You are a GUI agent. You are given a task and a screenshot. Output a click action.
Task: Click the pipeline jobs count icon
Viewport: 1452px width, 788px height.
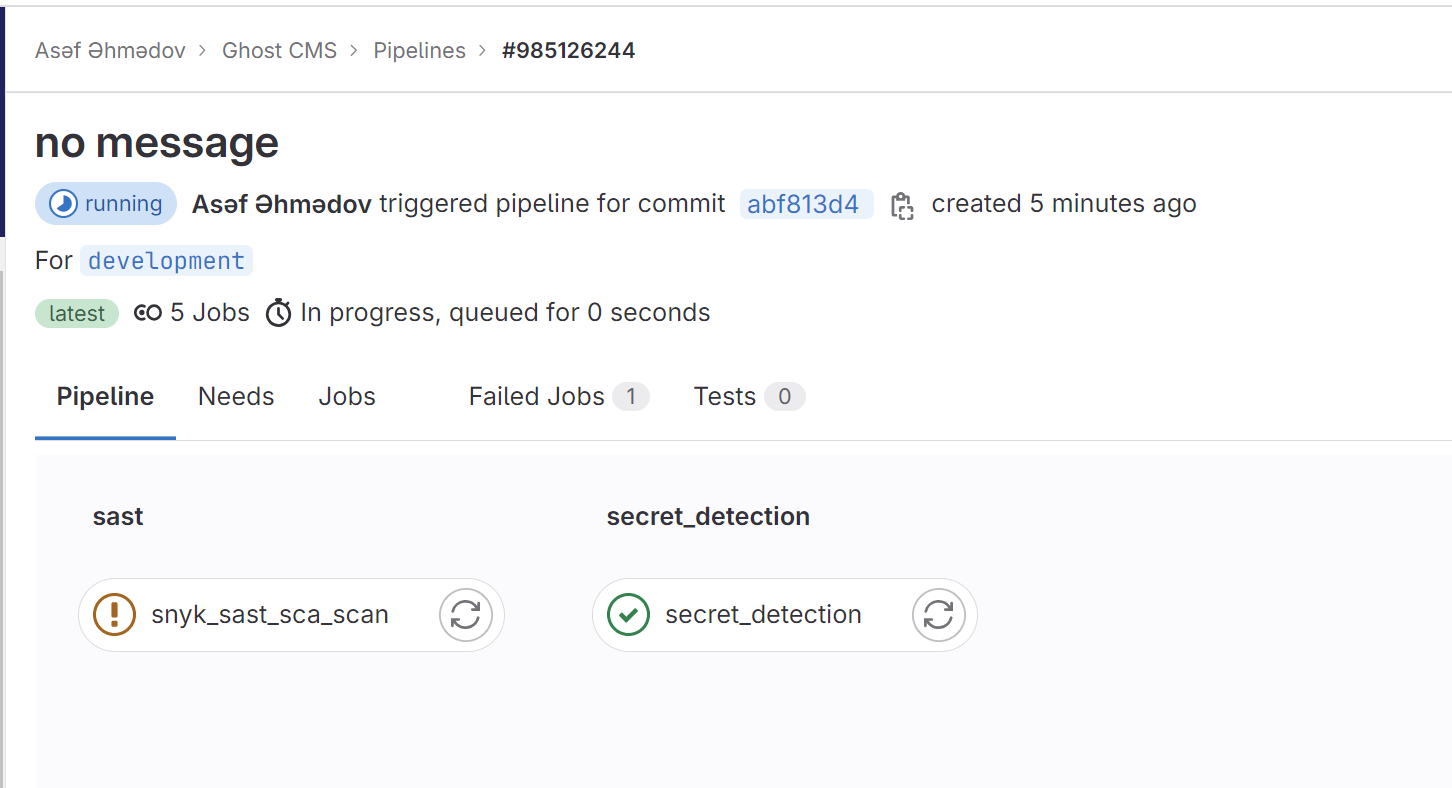pos(148,313)
